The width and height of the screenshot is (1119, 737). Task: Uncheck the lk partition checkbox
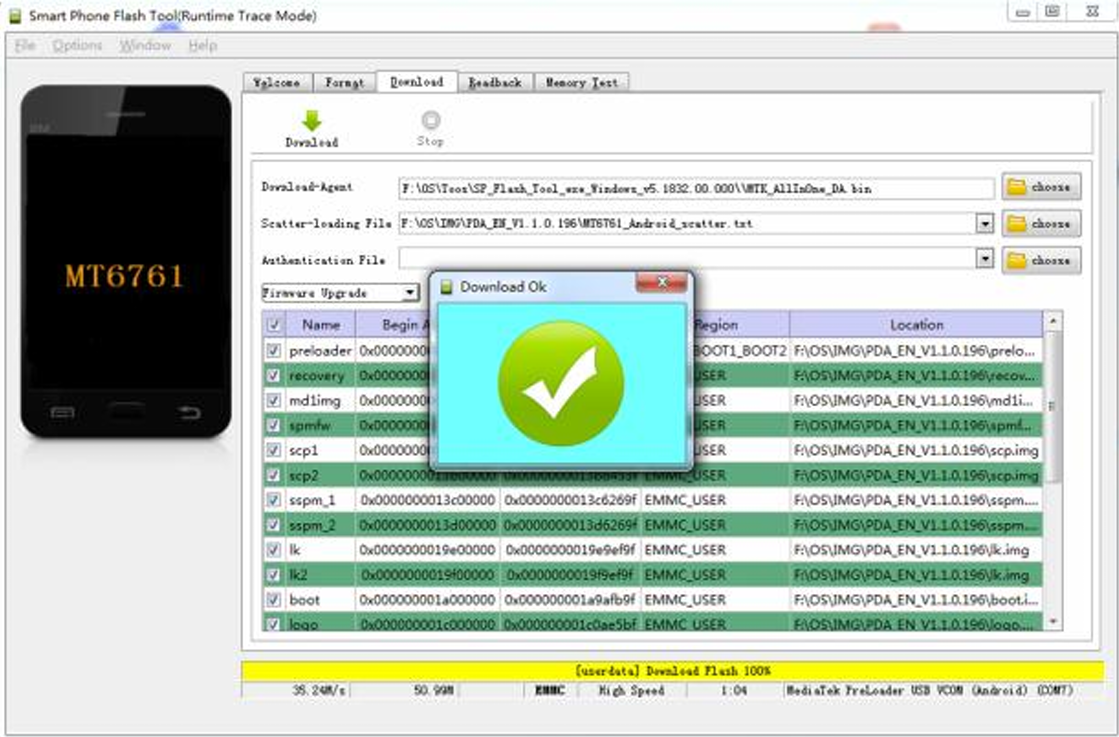point(273,550)
